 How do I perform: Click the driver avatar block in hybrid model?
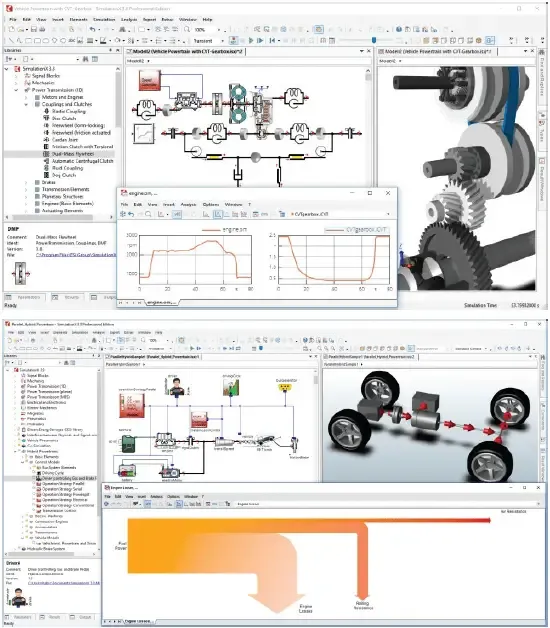pyautogui.click(x=176, y=387)
